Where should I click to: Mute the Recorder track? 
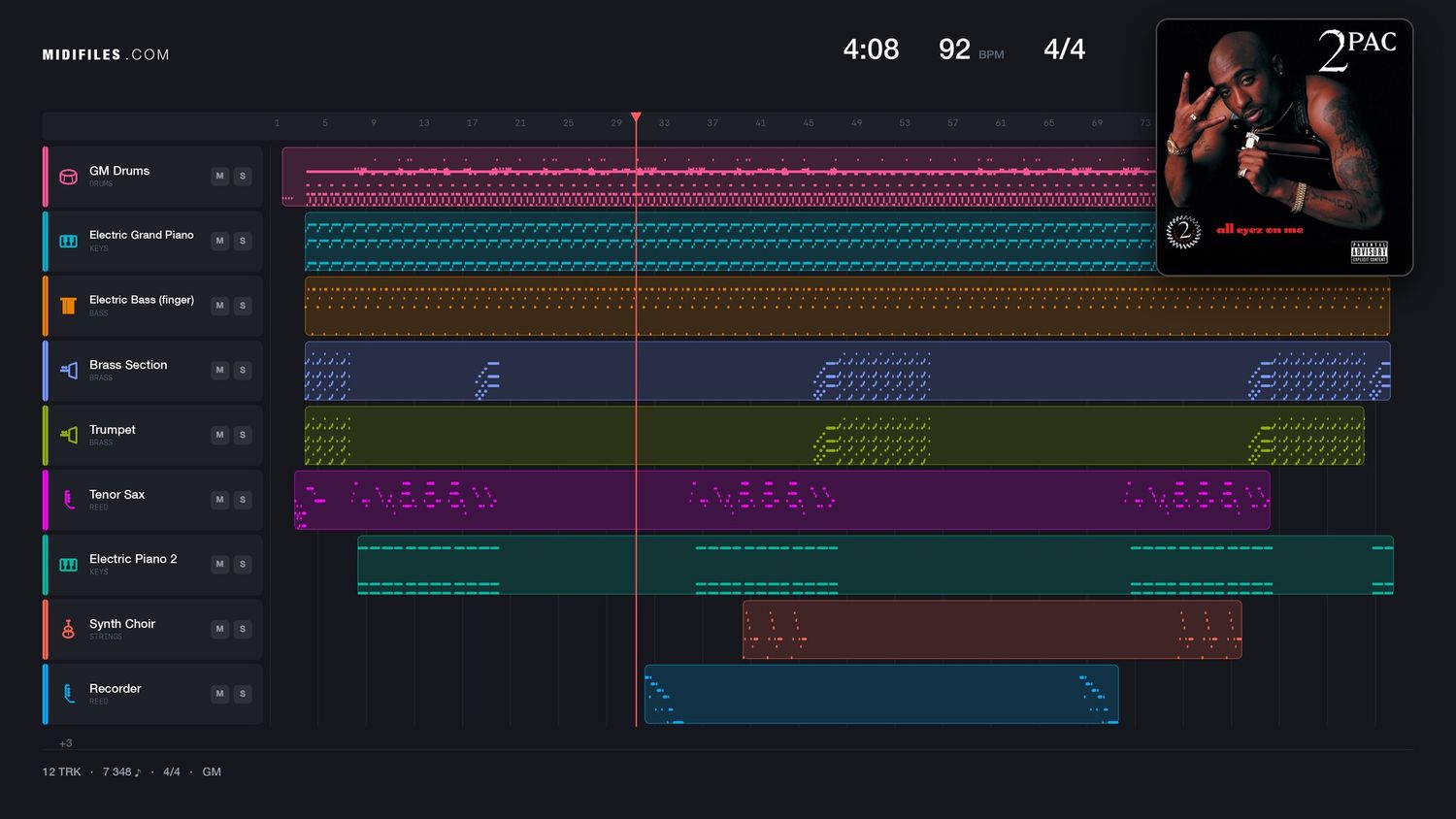coord(220,694)
